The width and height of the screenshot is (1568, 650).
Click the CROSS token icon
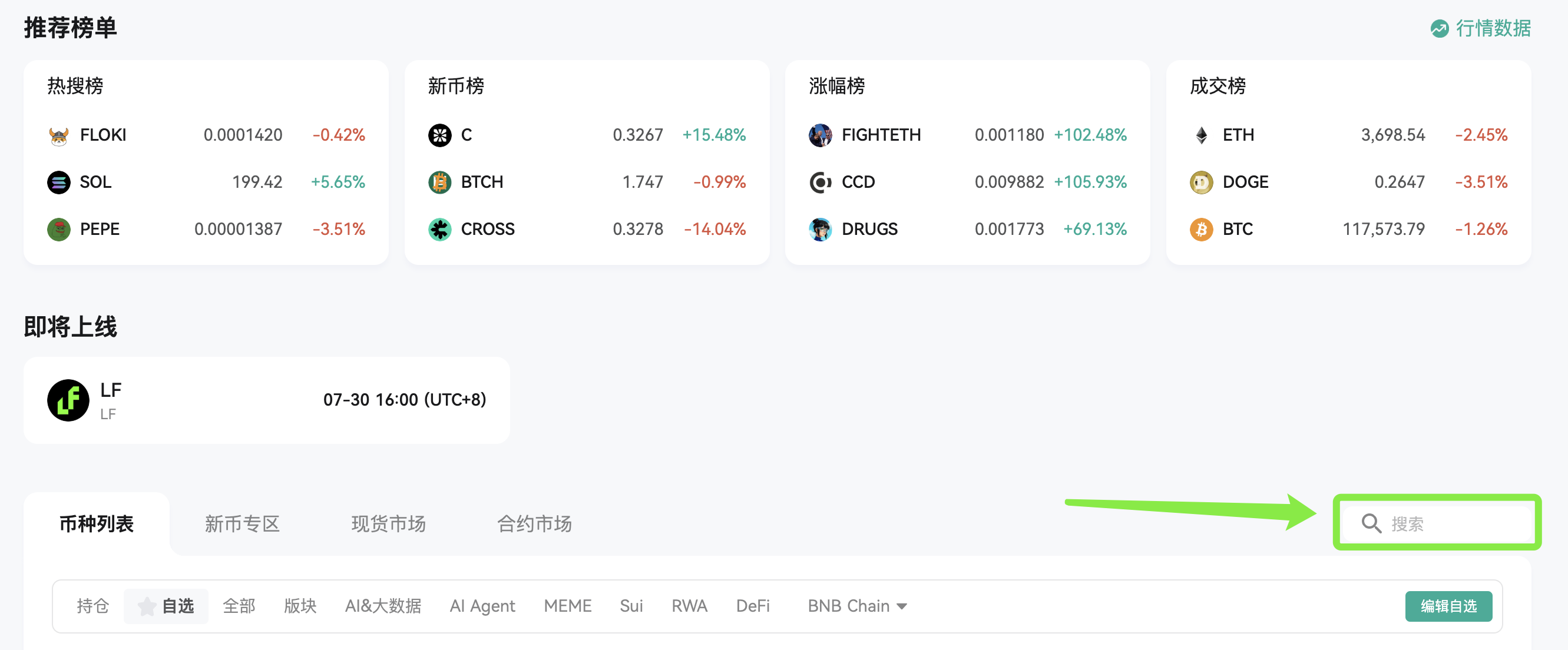(x=439, y=230)
